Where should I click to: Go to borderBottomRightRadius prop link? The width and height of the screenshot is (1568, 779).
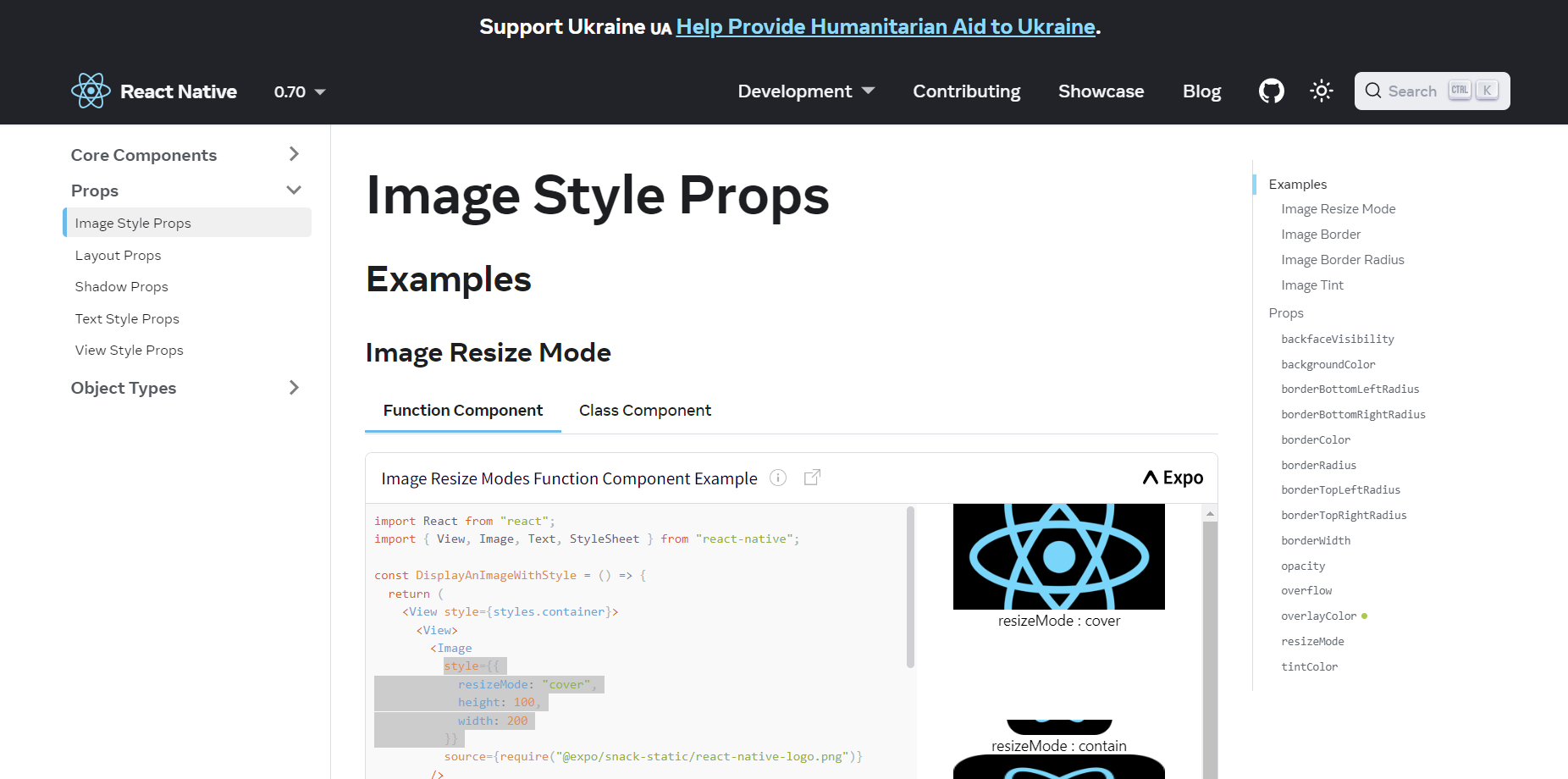click(x=1353, y=414)
